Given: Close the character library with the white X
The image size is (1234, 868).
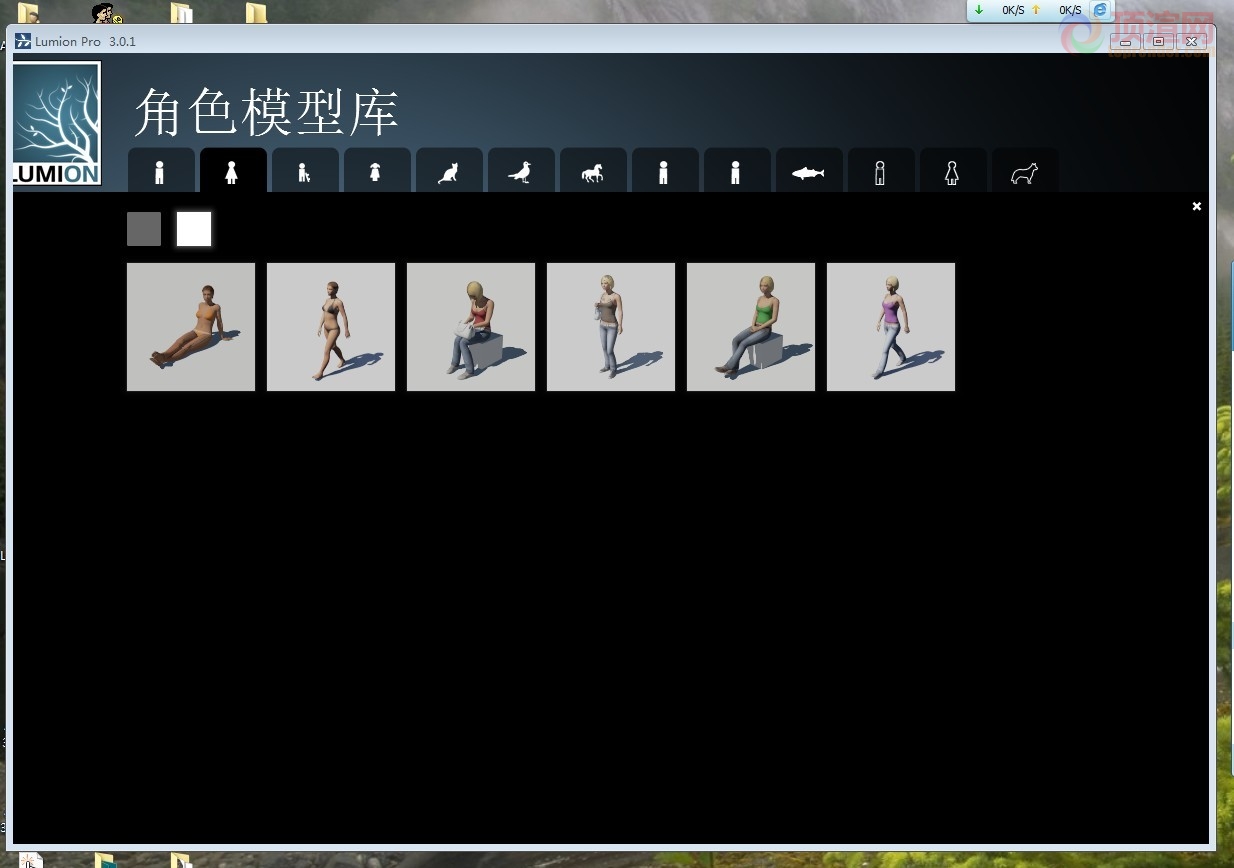Looking at the screenshot, I should pos(1197,206).
